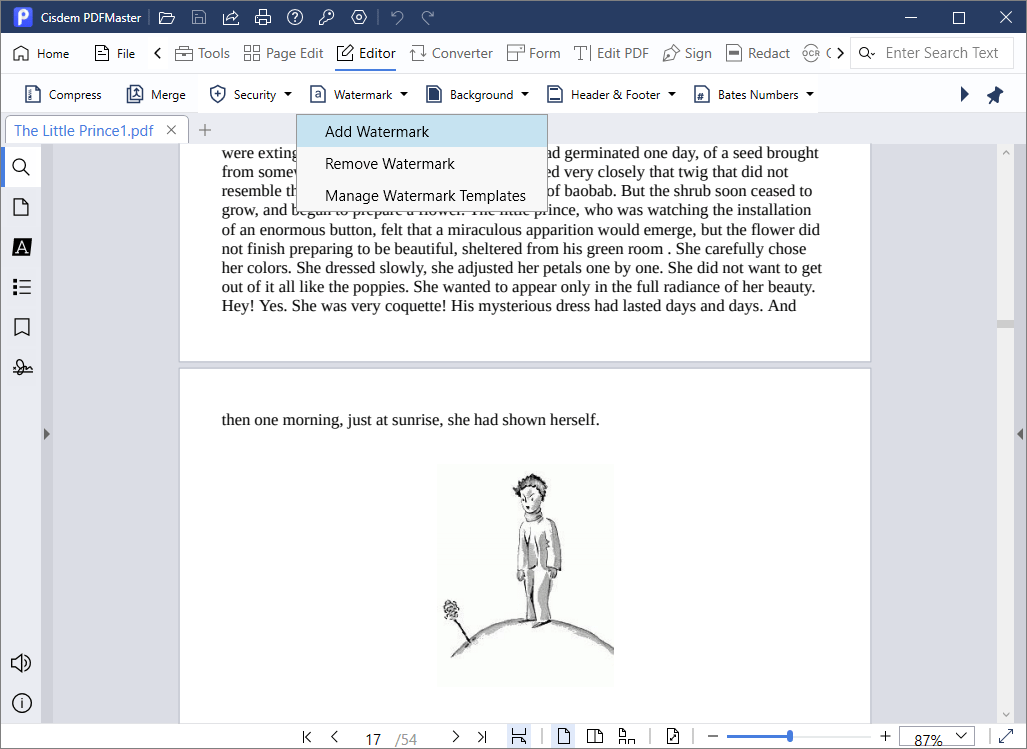Open help via the question mark icon
This screenshot has width=1027, height=749.
[x=295, y=18]
